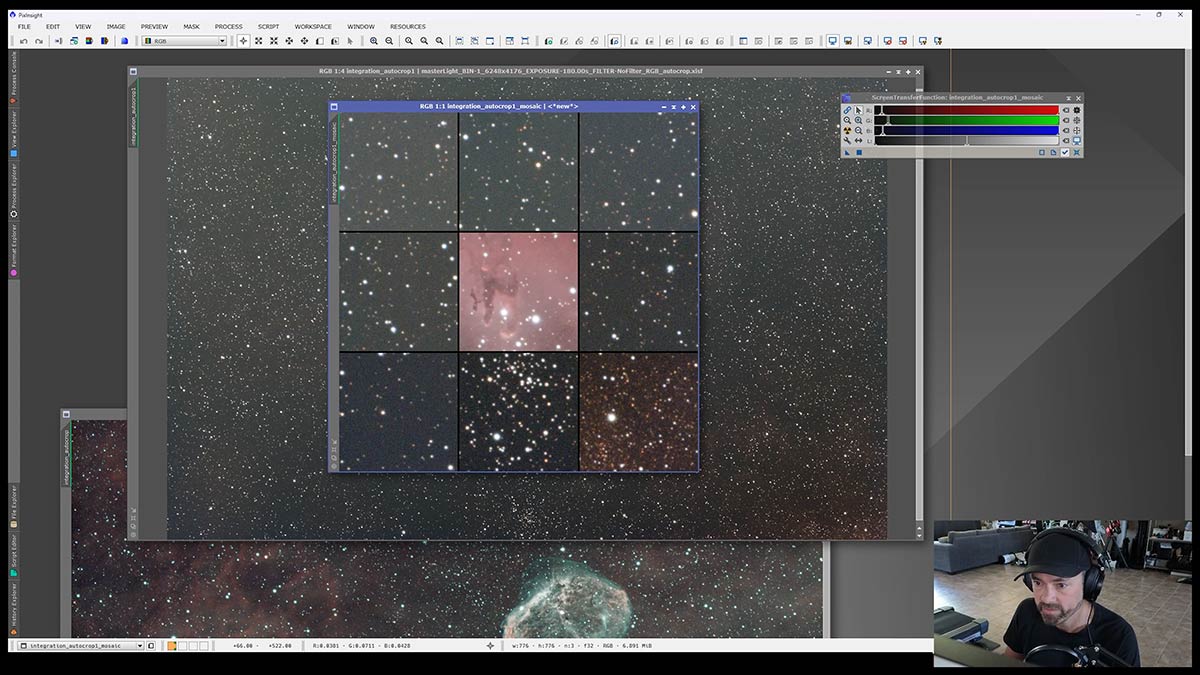1200x675 pixels.
Task: Open the File Explorer side tab
Action: (x=14, y=507)
